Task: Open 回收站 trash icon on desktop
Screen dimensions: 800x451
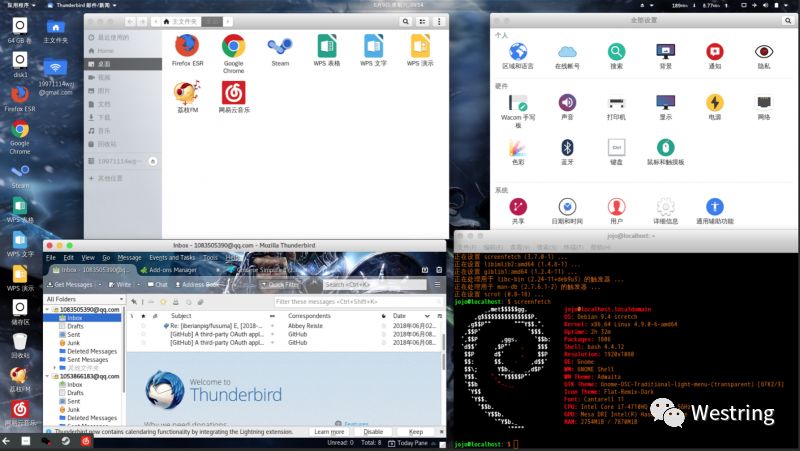Action: pos(20,346)
